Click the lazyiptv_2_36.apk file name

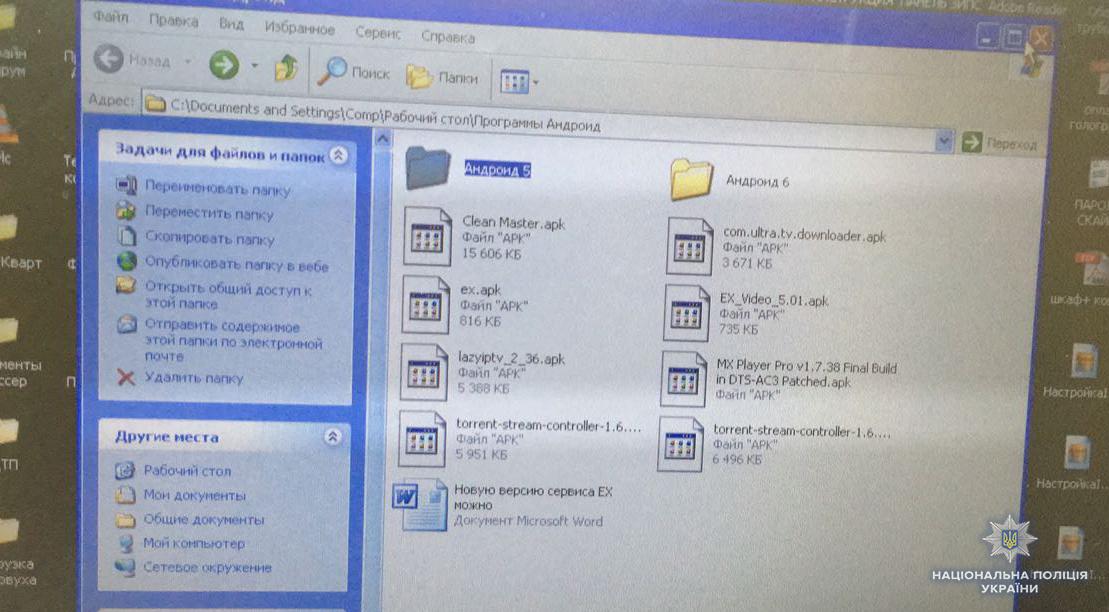coord(511,359)
